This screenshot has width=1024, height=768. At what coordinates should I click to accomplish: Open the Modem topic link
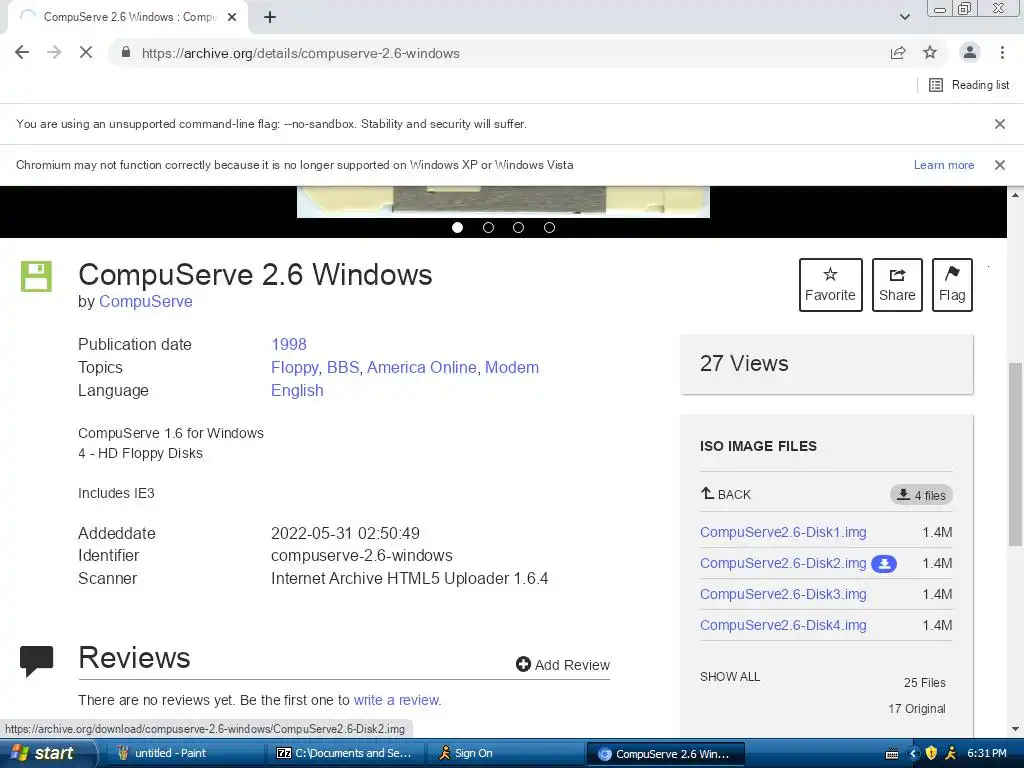coord(512,367)
